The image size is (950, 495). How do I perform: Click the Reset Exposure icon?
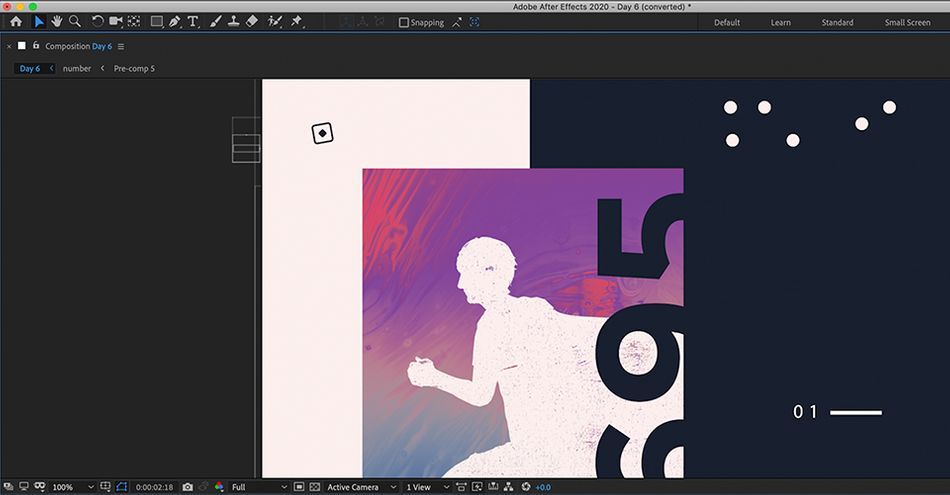[525, 487]
